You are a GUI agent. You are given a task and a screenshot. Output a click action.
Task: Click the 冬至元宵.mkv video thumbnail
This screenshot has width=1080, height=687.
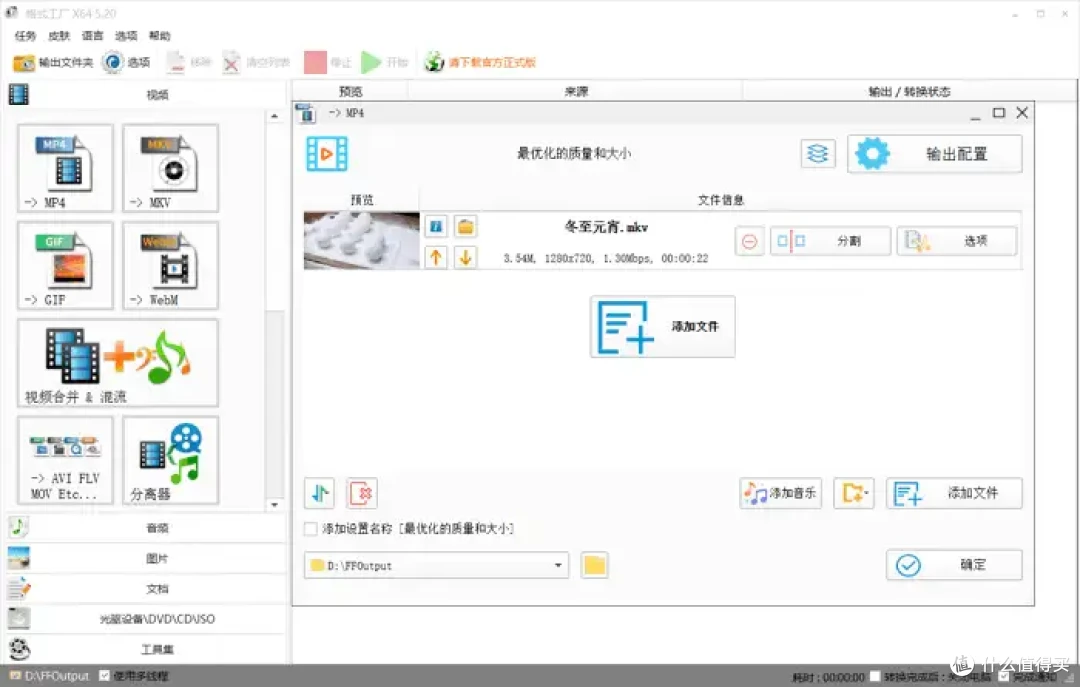(362, 240)
